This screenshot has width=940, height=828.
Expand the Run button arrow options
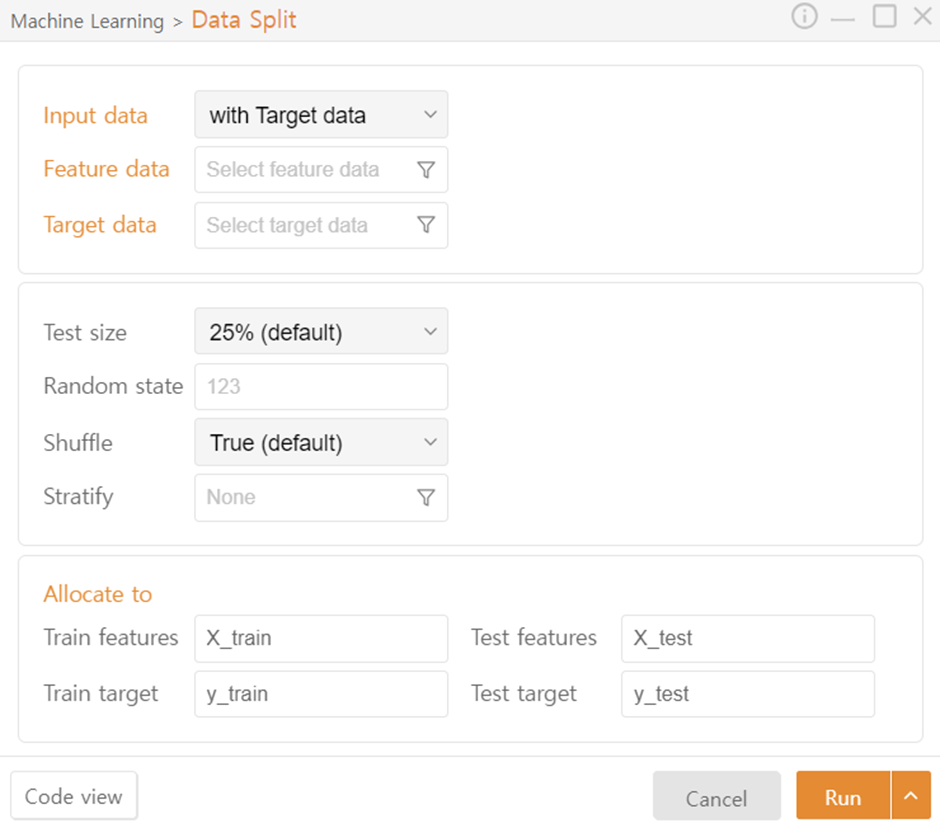911,796
